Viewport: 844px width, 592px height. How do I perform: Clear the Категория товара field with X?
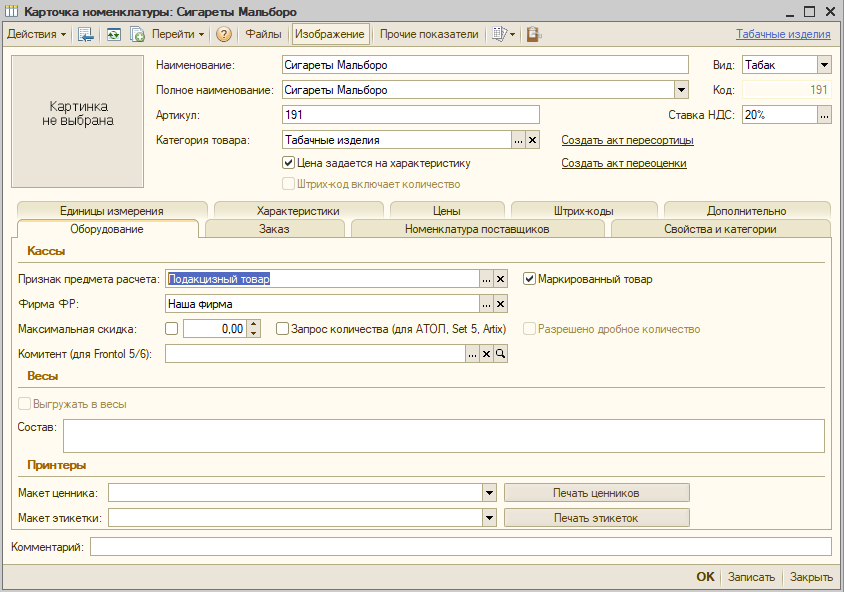tap(532, 140)
